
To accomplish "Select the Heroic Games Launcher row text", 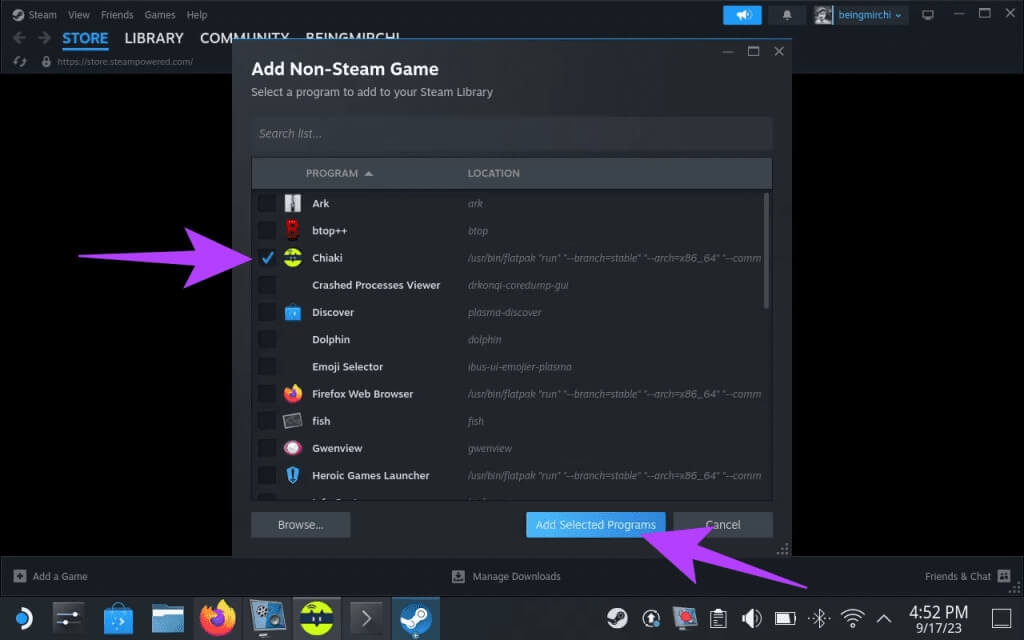I will click(x=370, y=475).
